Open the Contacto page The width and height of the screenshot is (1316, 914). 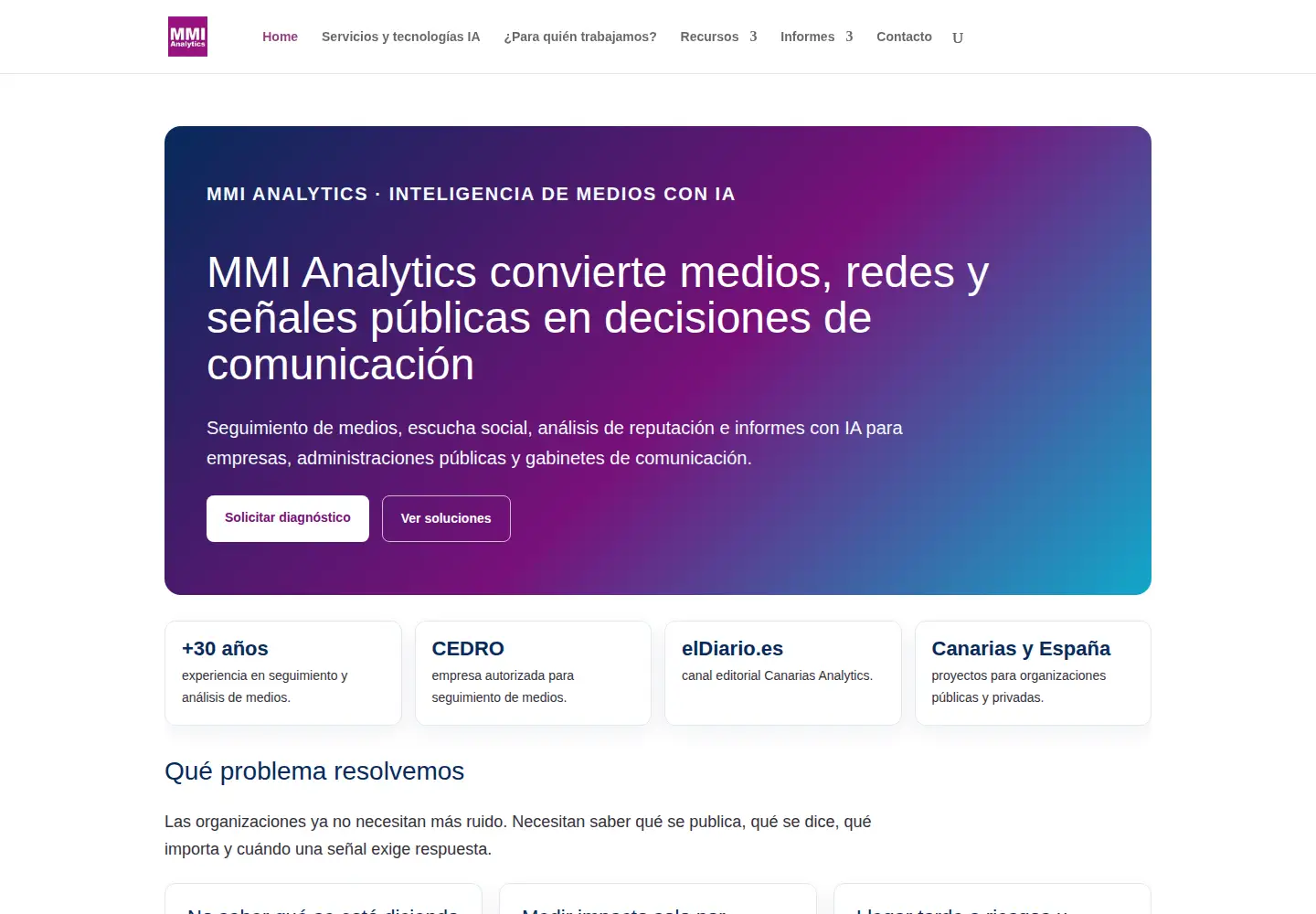(904, 37)
